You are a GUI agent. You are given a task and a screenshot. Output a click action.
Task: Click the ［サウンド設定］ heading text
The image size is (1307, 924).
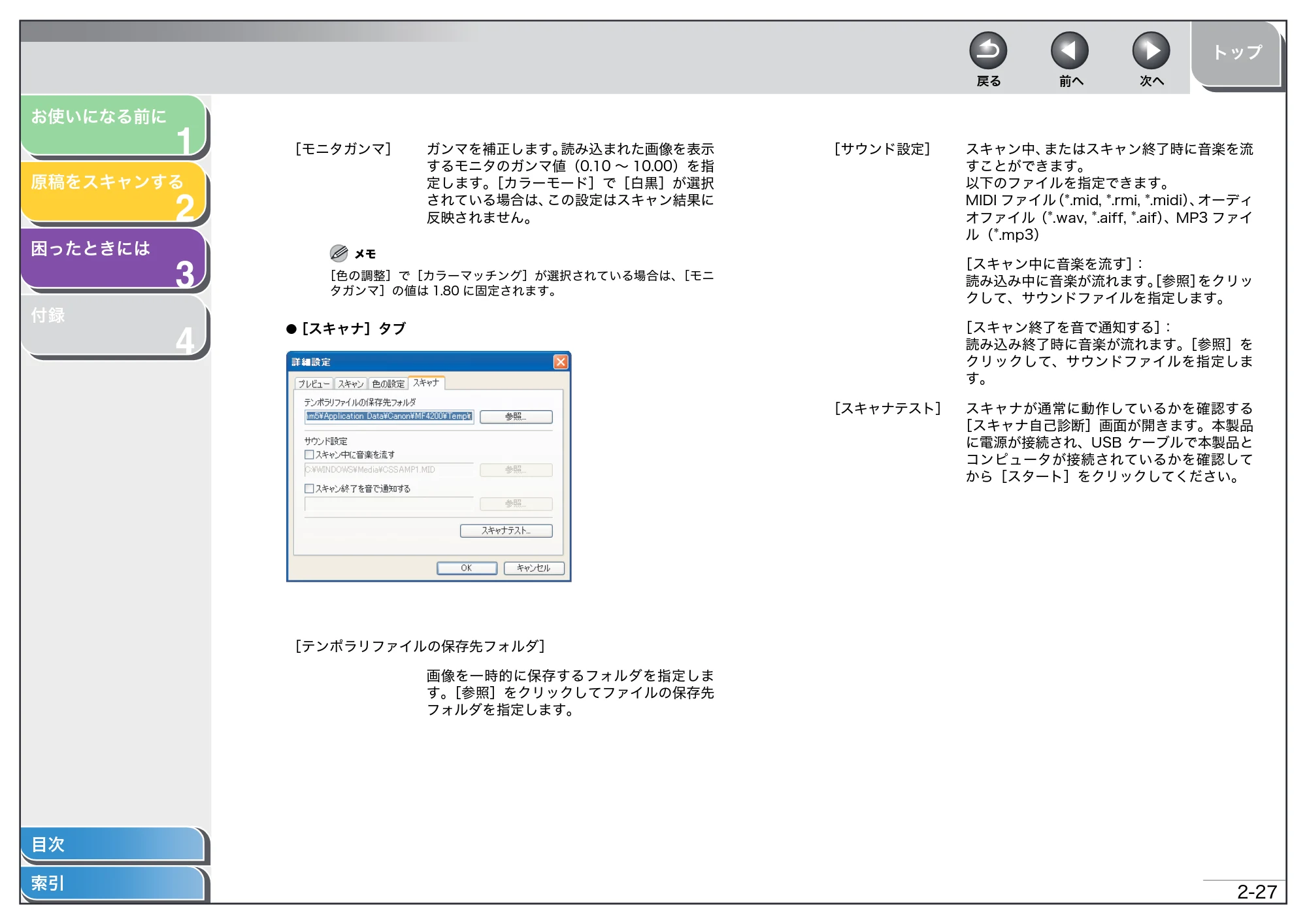click(882, 149)
